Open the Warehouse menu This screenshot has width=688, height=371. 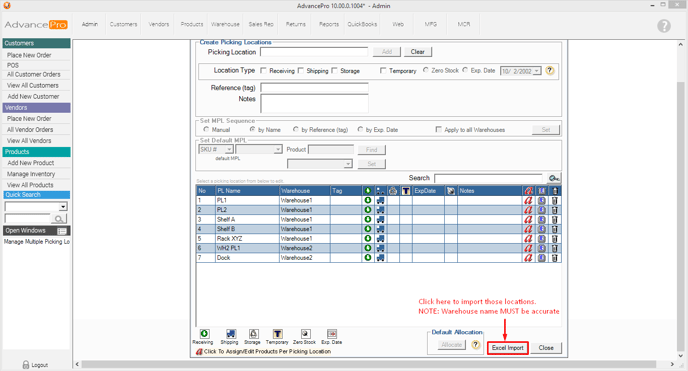click(x=225, y=24)
